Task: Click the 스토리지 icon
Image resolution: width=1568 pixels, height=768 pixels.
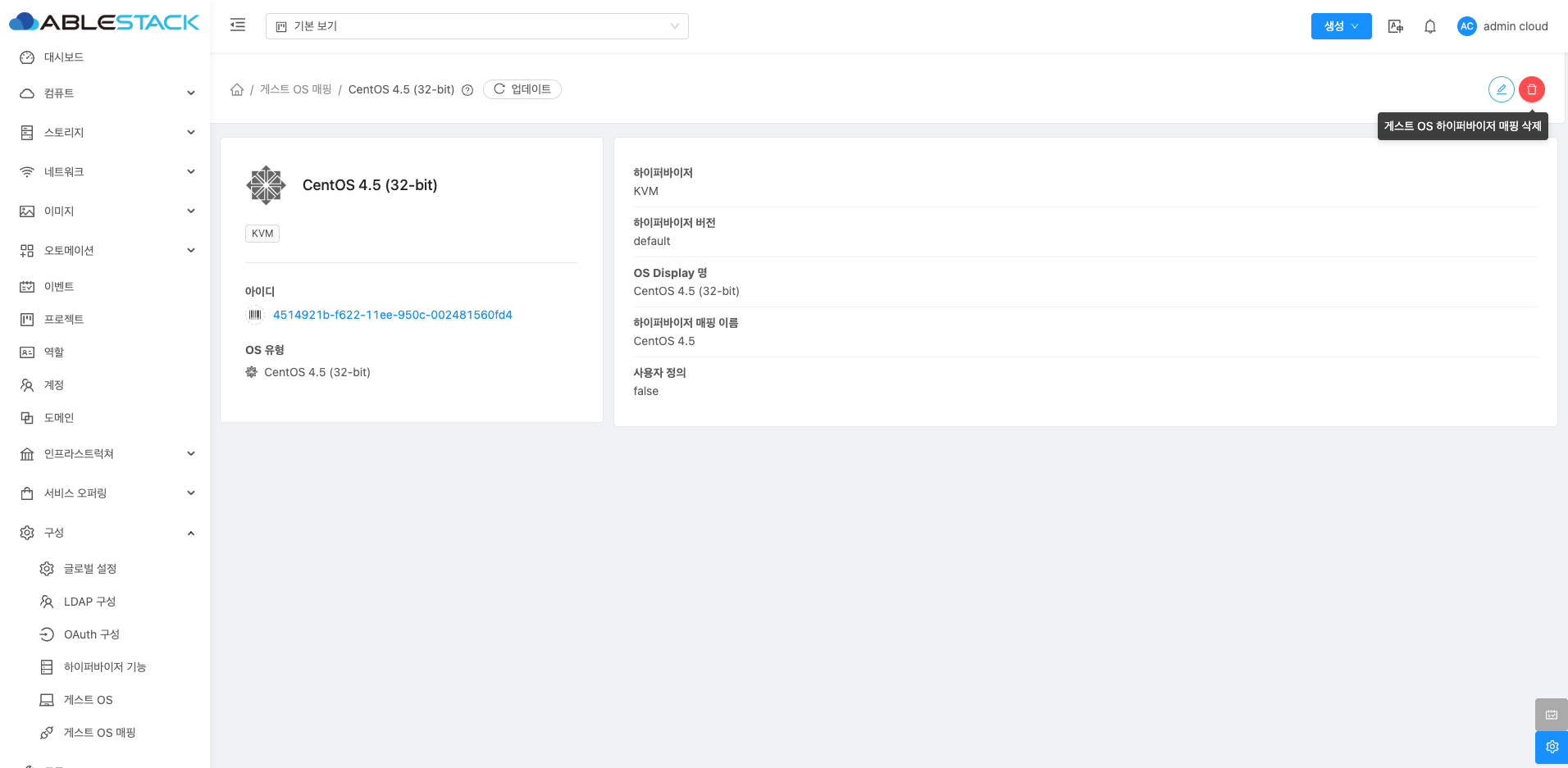Action: tap(27, 133)
